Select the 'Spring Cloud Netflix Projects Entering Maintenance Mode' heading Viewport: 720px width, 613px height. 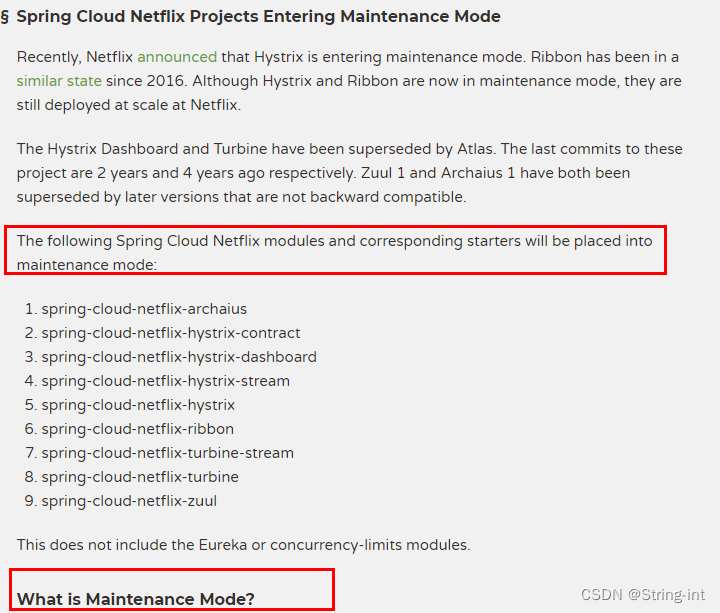point(259,17)
